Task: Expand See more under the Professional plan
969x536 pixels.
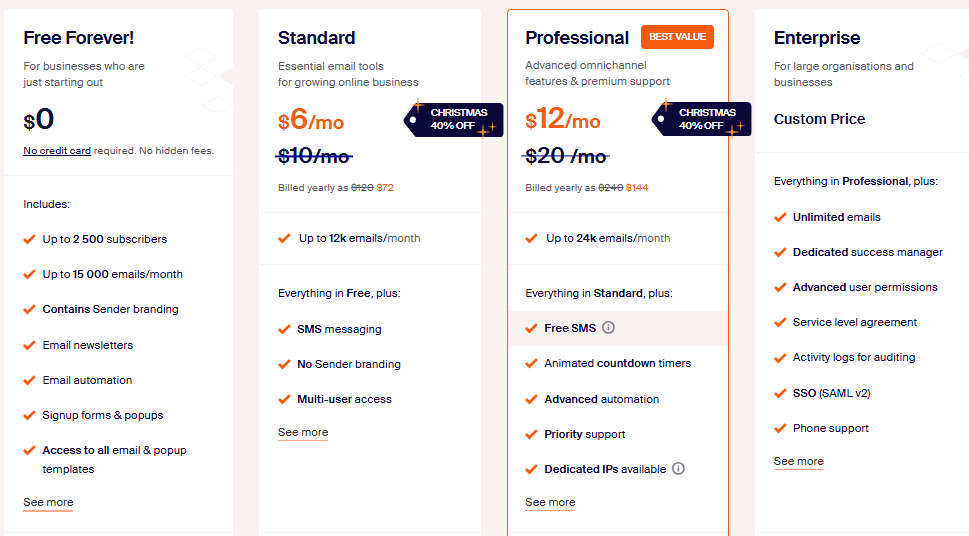Action: click(x=550, y=502)
